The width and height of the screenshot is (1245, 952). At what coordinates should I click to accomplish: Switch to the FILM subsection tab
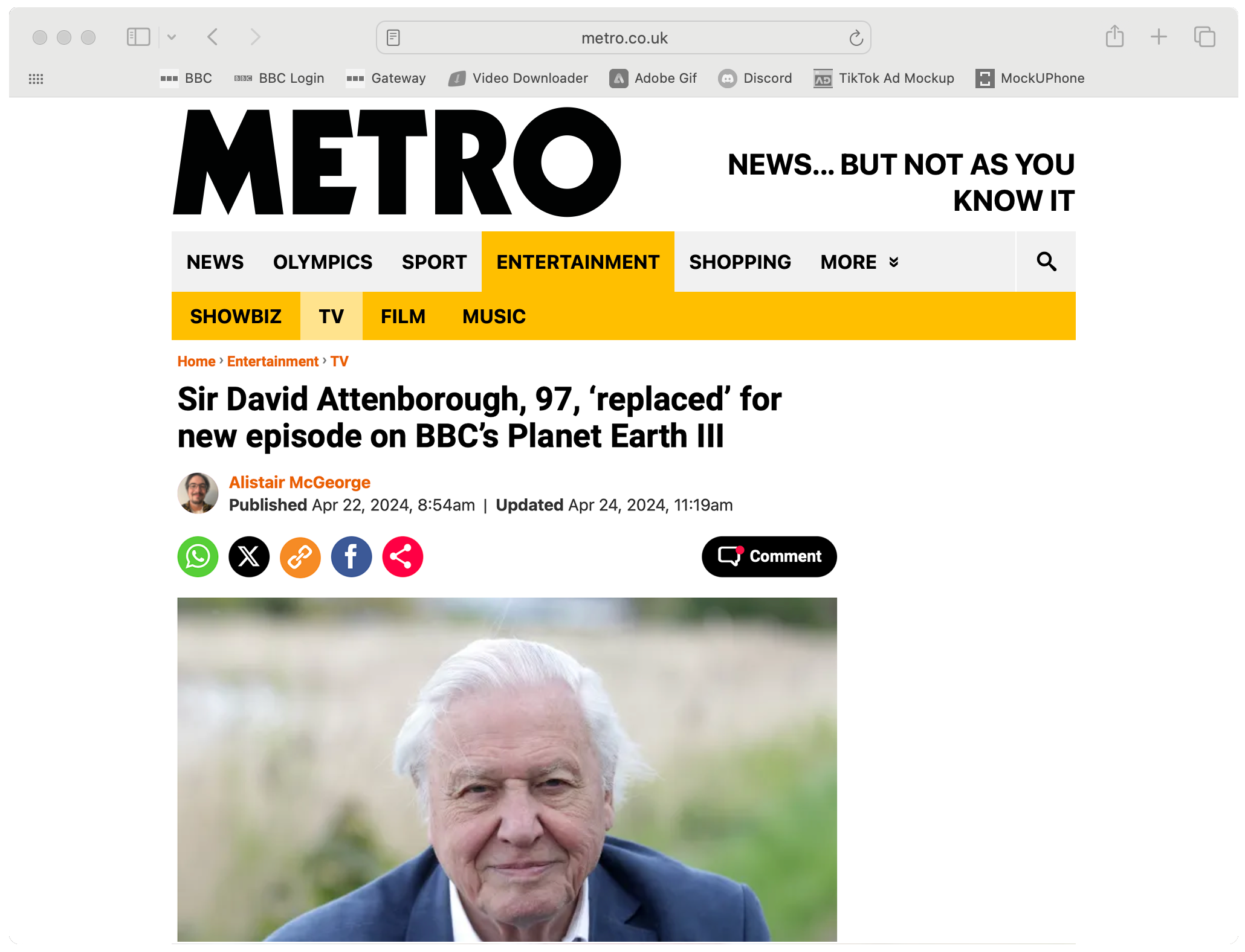[x=403, y=316]
